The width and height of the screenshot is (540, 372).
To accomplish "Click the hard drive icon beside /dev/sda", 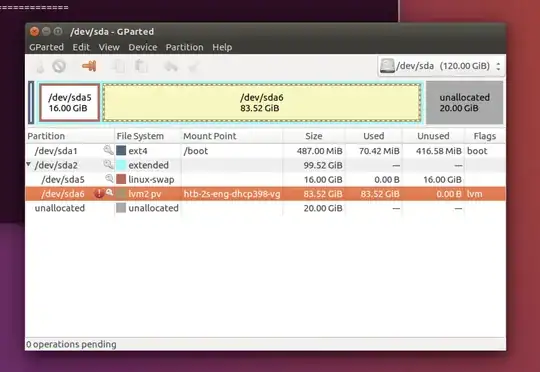I will 387,66.
